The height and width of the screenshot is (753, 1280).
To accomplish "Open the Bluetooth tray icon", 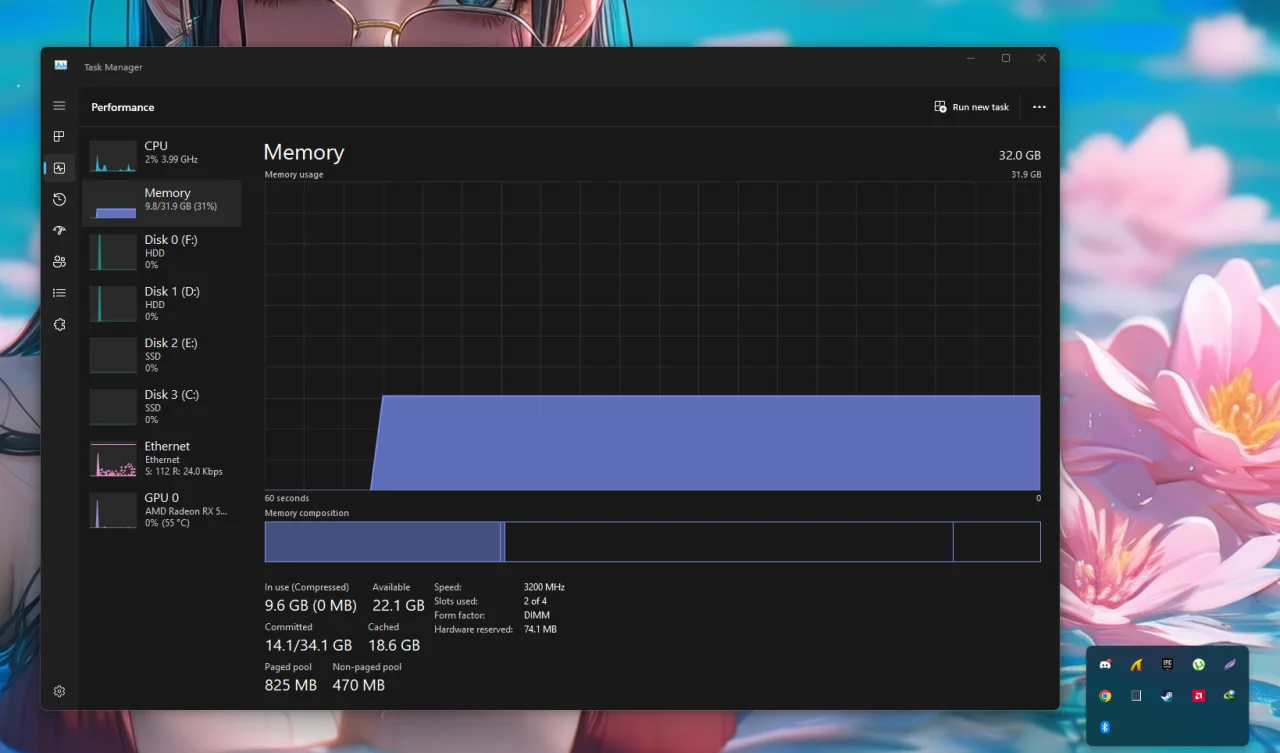I will (1105, 727).
